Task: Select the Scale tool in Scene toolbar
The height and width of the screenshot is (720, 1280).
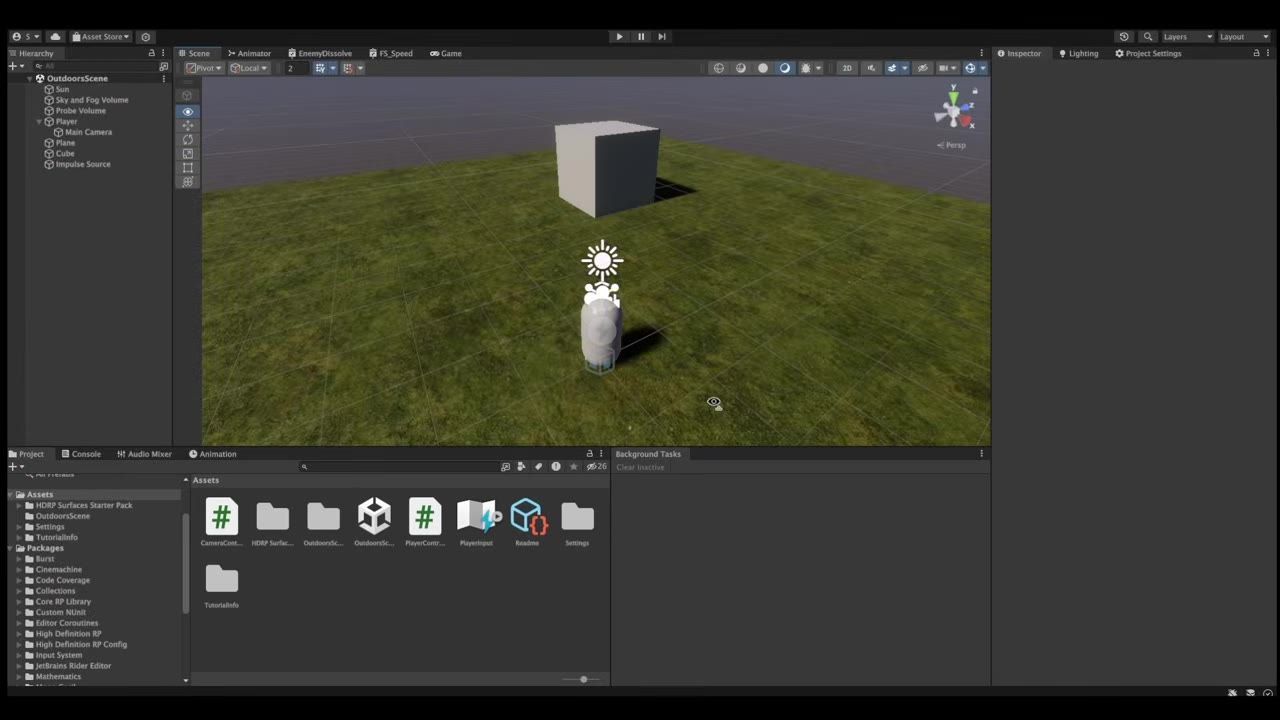Action: coord(188,154)
